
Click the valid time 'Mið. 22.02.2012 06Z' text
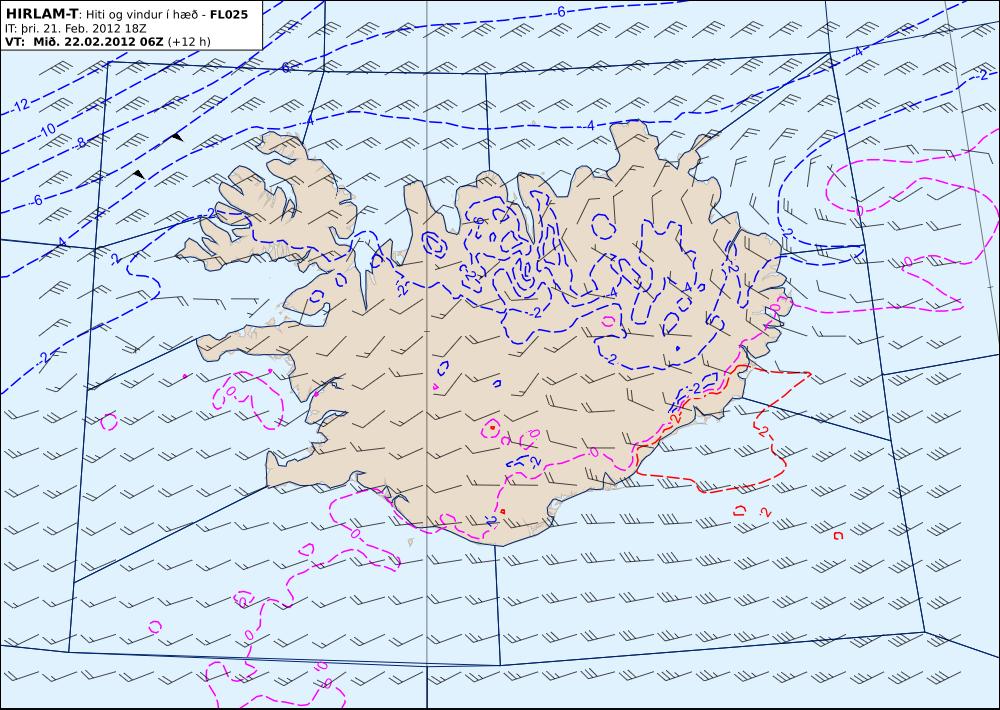click(98, 42)
